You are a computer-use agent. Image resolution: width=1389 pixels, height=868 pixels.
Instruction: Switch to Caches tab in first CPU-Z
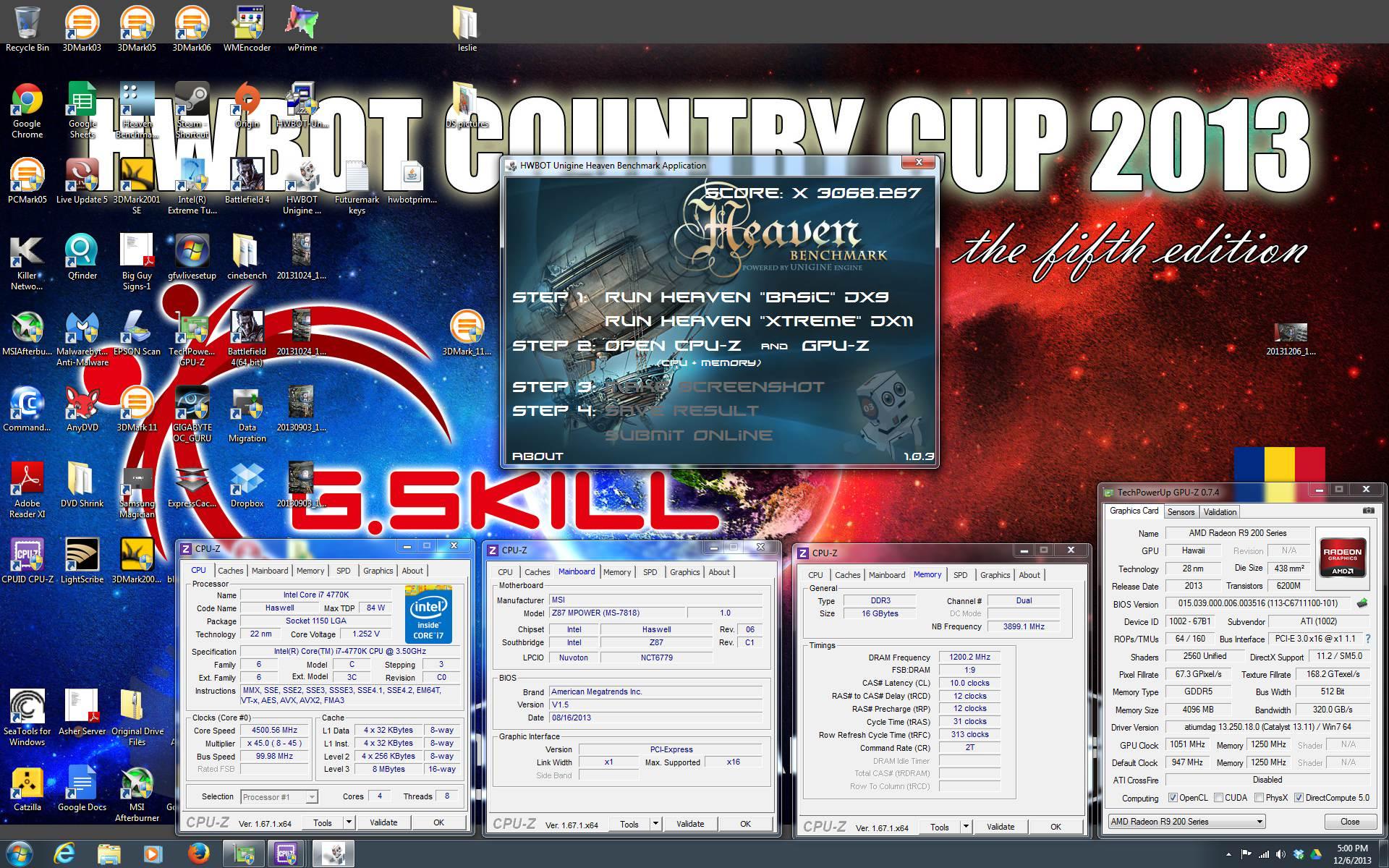230,571
